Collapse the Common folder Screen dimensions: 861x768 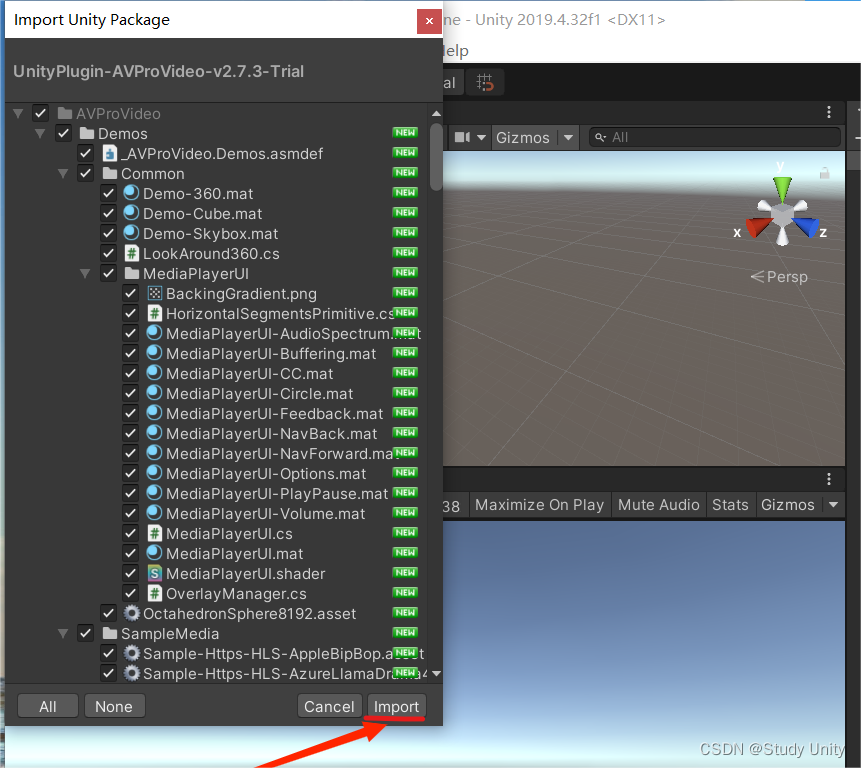click(x=63, y=173)
